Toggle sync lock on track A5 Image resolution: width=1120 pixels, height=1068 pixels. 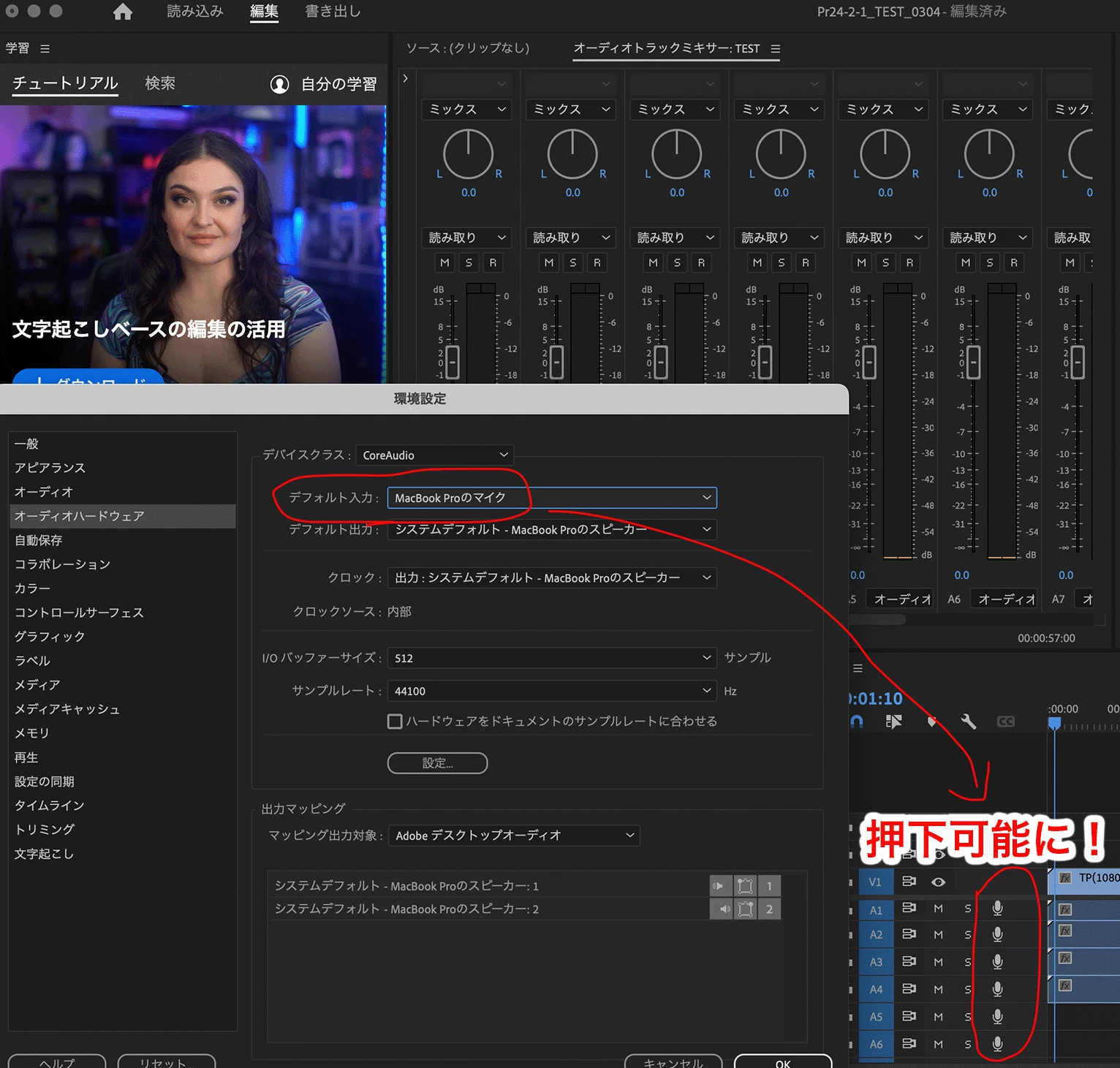pyautogui.click(x=909, y=1016)
